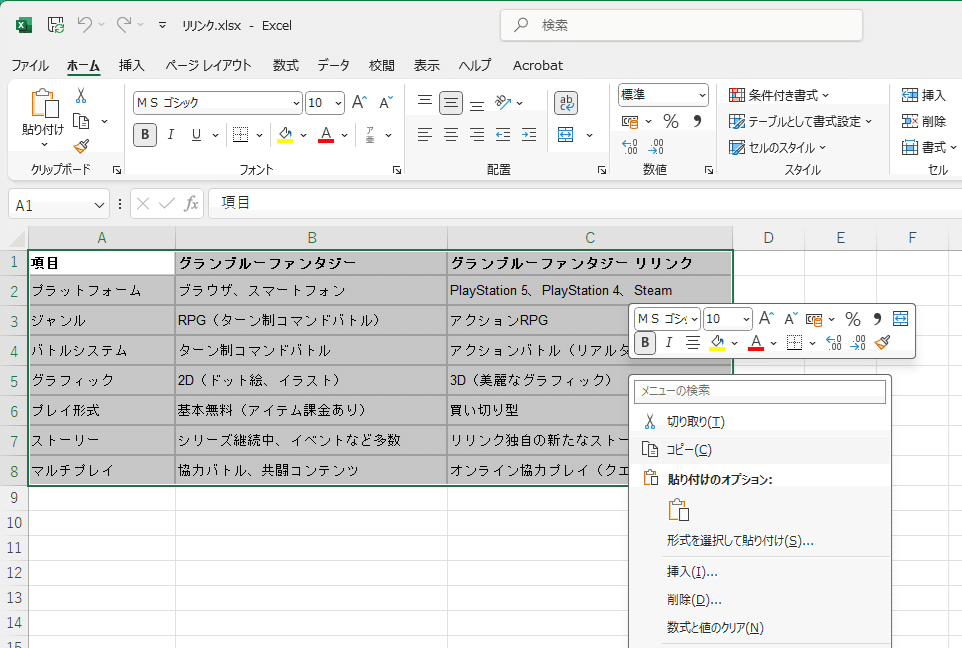The height and width of the screenshot is (648, 962).
Task: Apply yellow fill color in ribbon
Action: pyautogui.click(x=285, y=134)
